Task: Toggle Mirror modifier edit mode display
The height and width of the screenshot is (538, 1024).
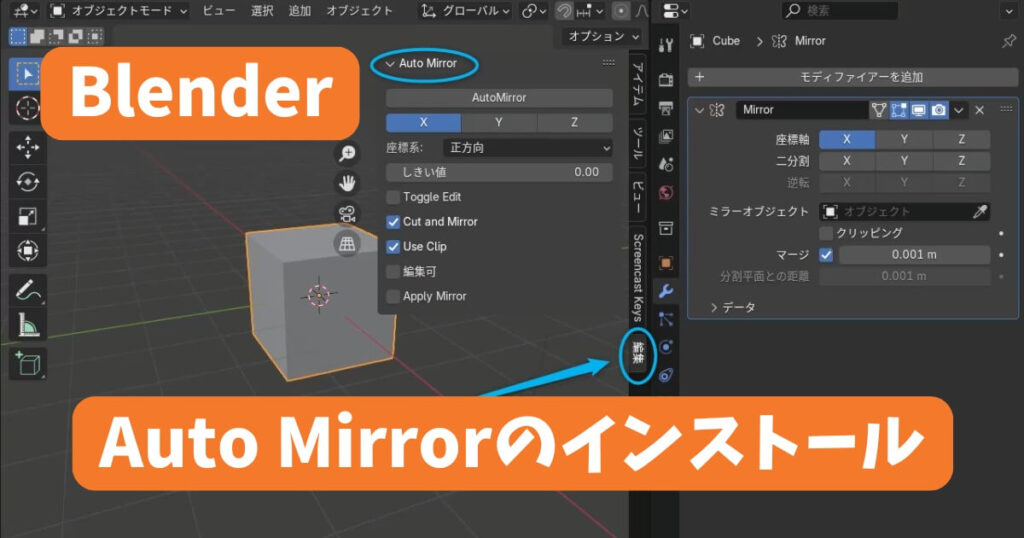Action: click(899, 110)
